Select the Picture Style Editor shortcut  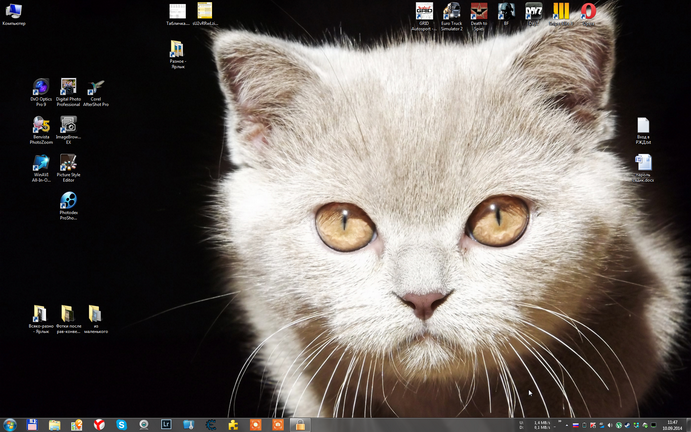pyautogui.click(x=68, y=168)
